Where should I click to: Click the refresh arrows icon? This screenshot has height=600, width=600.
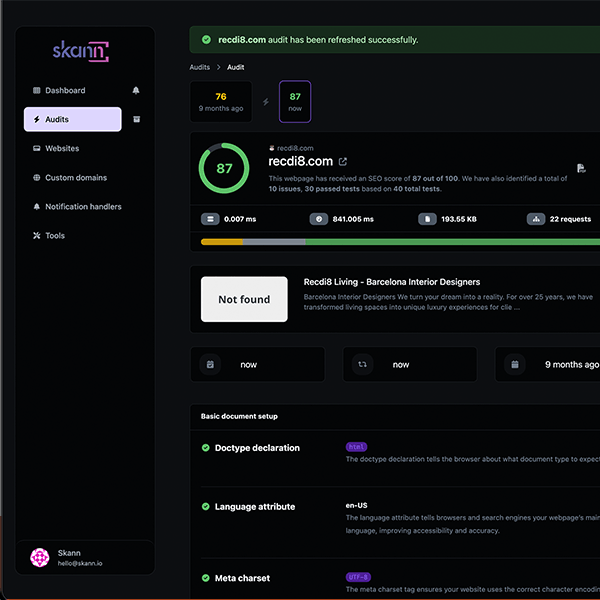click(x=362, y=365)
